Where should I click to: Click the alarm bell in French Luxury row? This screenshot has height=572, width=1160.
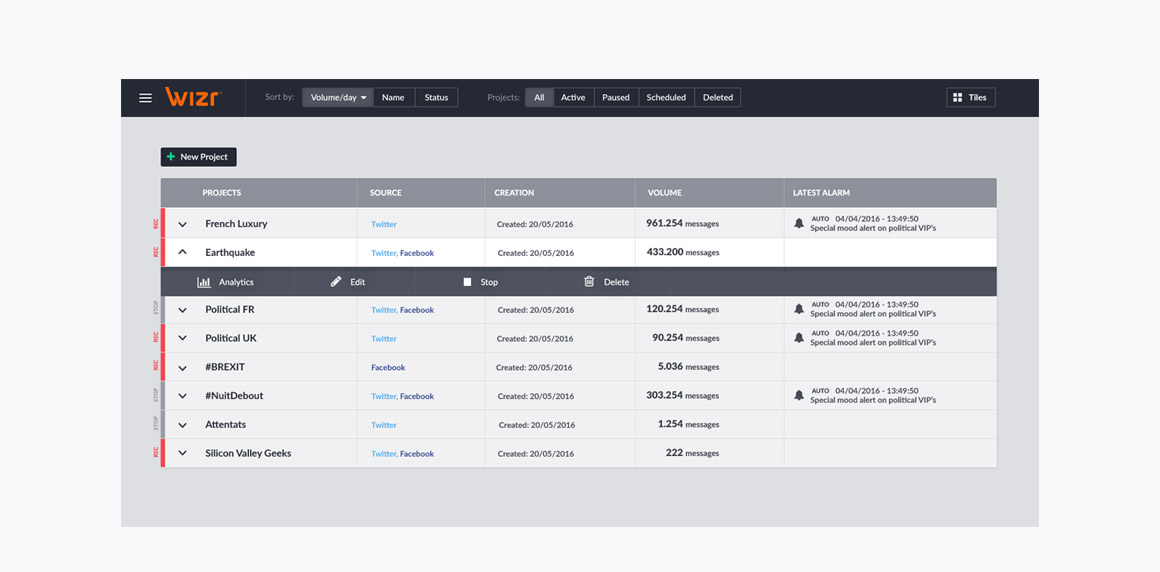pos(799,223)
